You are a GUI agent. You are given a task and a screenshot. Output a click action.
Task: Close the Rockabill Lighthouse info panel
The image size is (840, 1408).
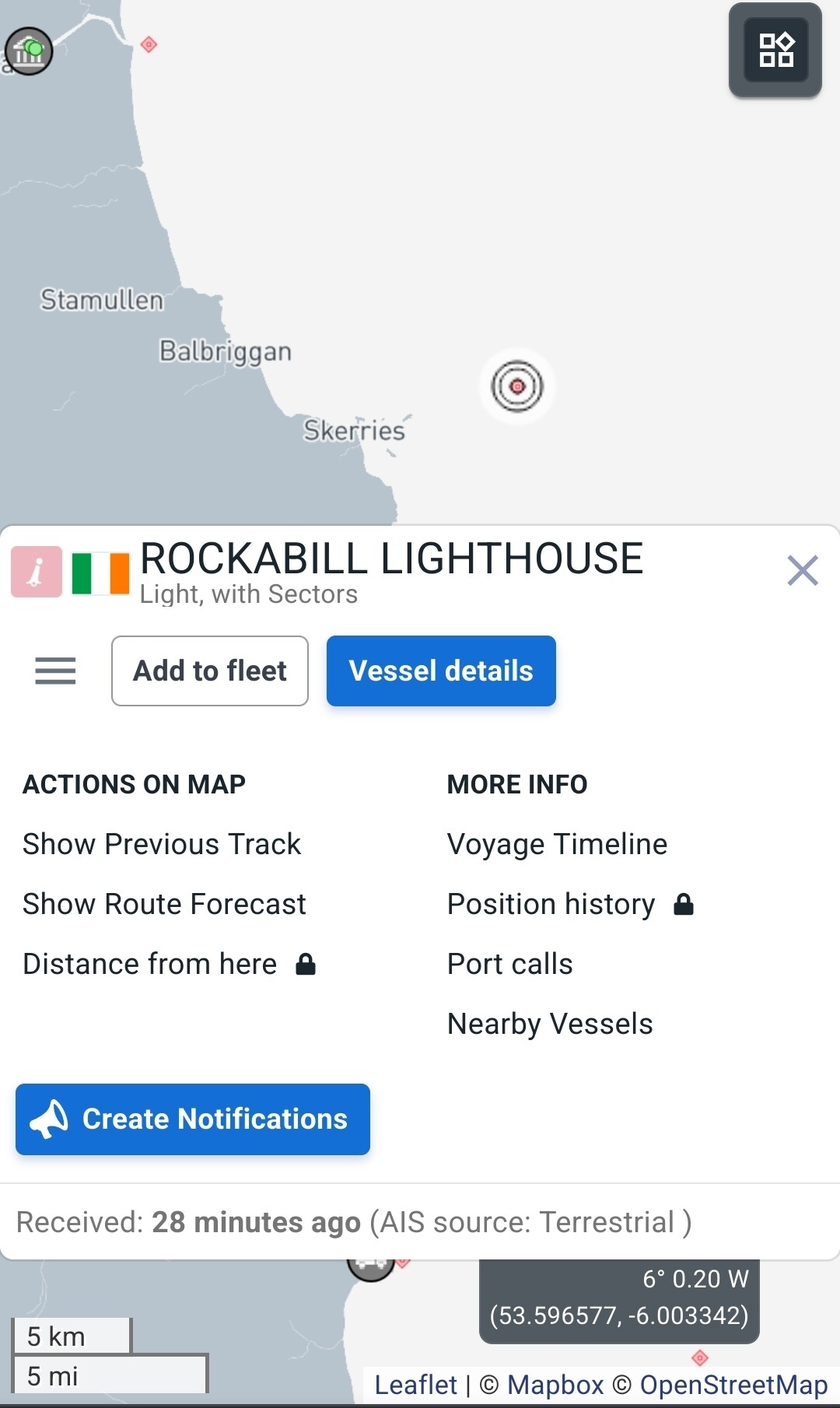802,570
